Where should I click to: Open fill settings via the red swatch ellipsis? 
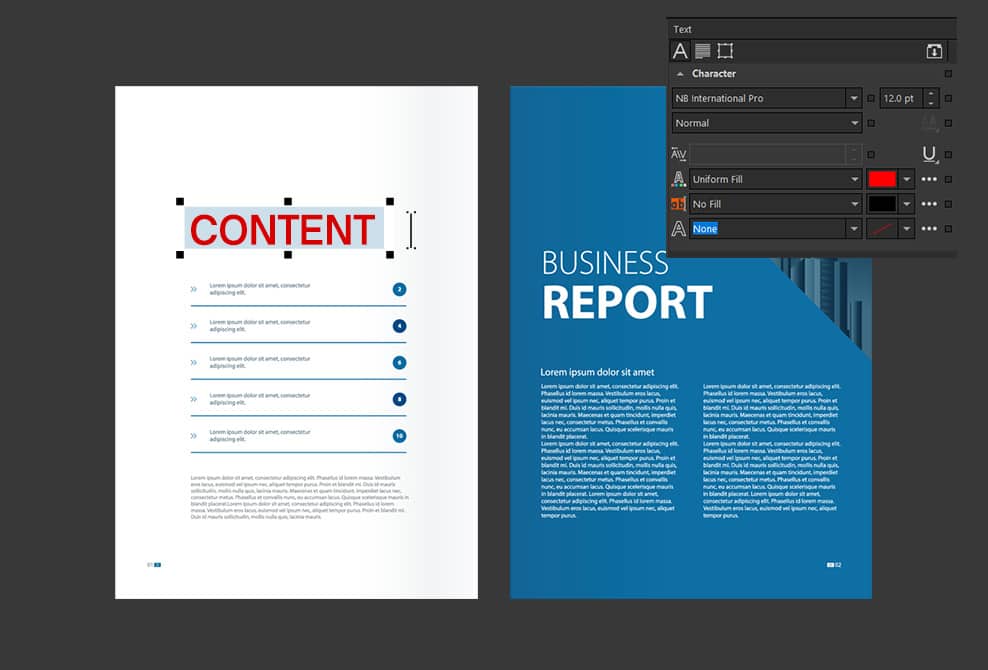(x=929, y=179)
